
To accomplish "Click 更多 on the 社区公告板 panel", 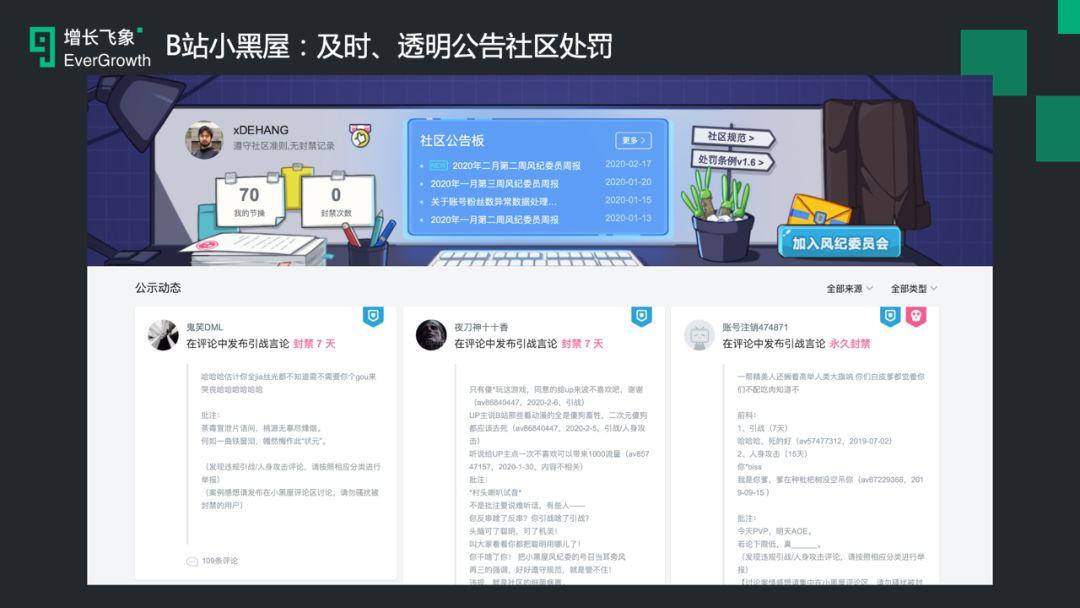I will (x=632, y=141).
